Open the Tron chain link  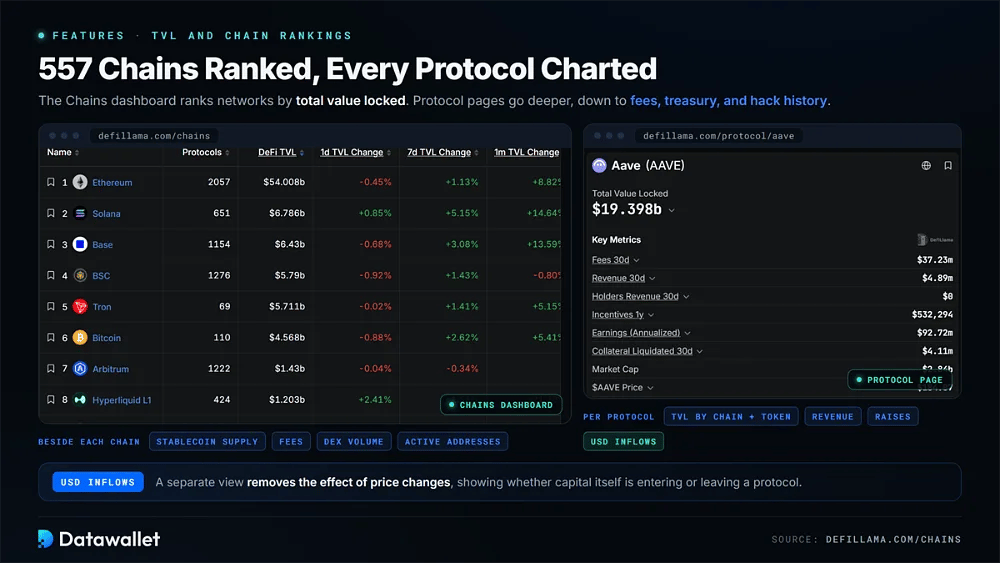(x=102, y=307)
